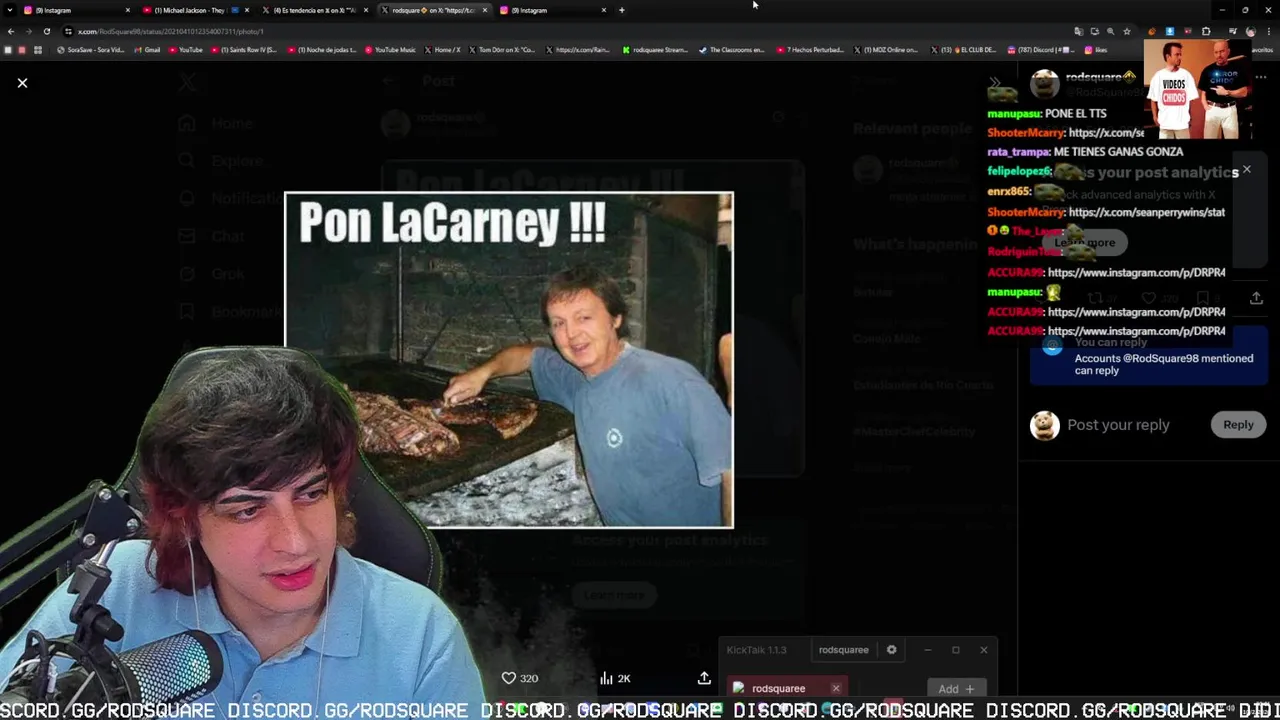Open the 7 Hechos Perturbadores bookmark
This screenshot has width=1280, height=720.
tap(812, 50)
